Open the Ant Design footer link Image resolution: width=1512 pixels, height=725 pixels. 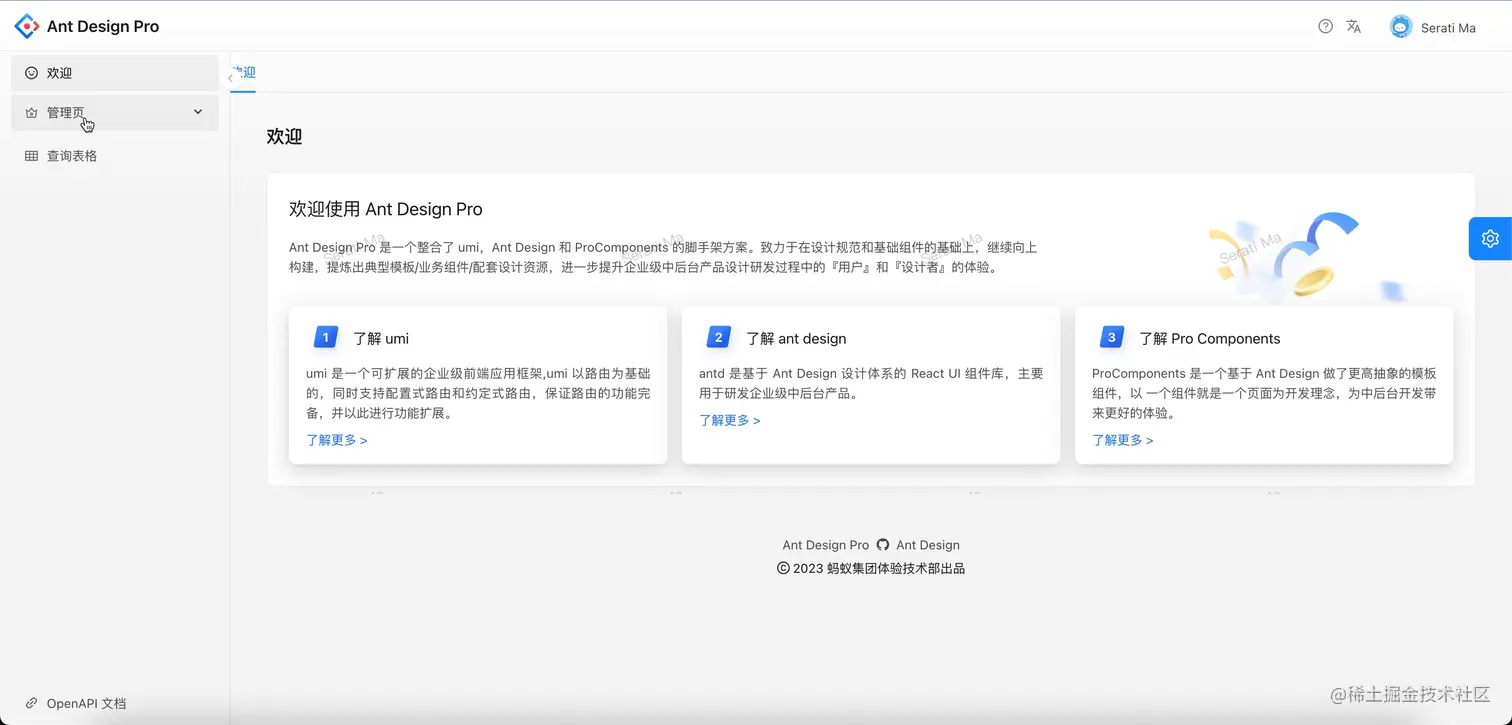(928, 544)
